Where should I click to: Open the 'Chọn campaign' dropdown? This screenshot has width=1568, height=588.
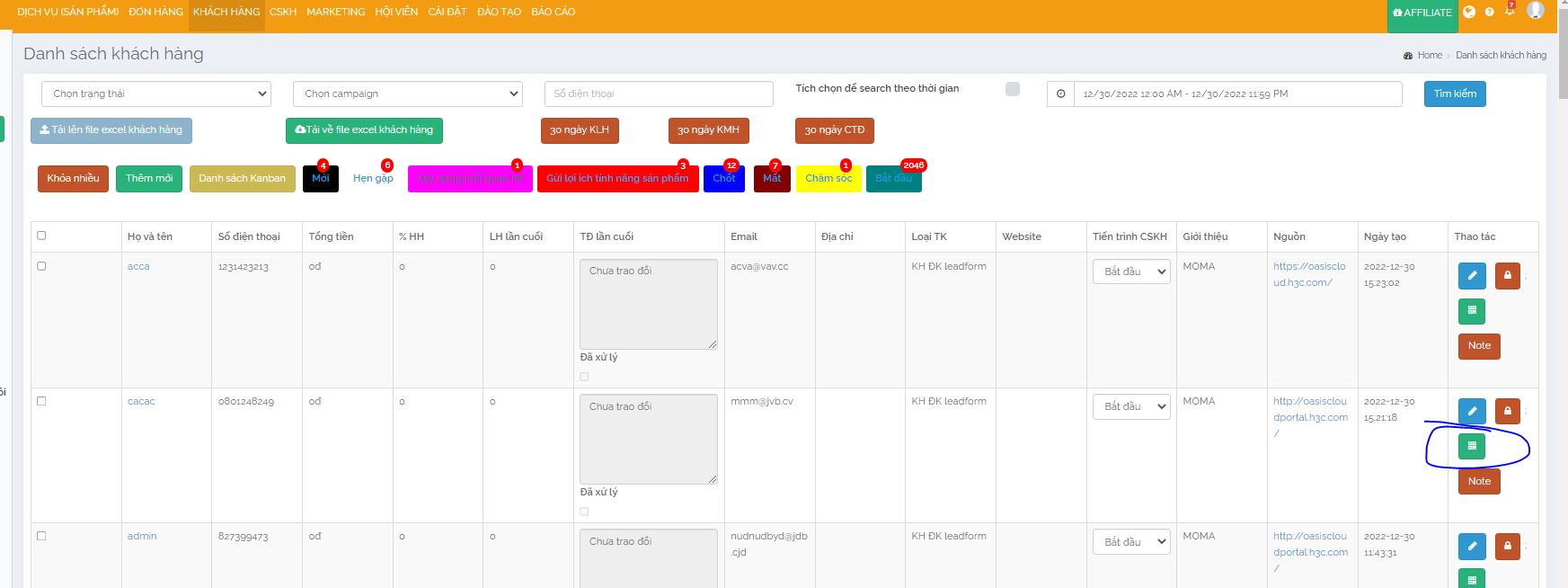coord(408,94)
